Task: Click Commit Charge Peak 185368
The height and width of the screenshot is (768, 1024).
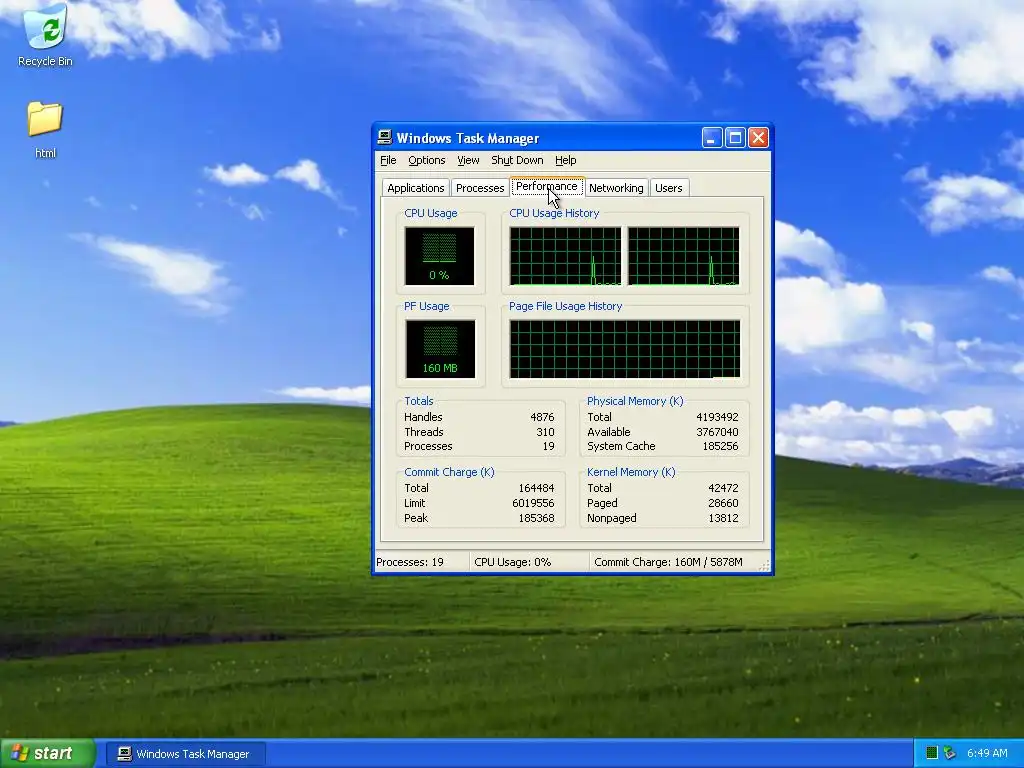Action: 536,518
